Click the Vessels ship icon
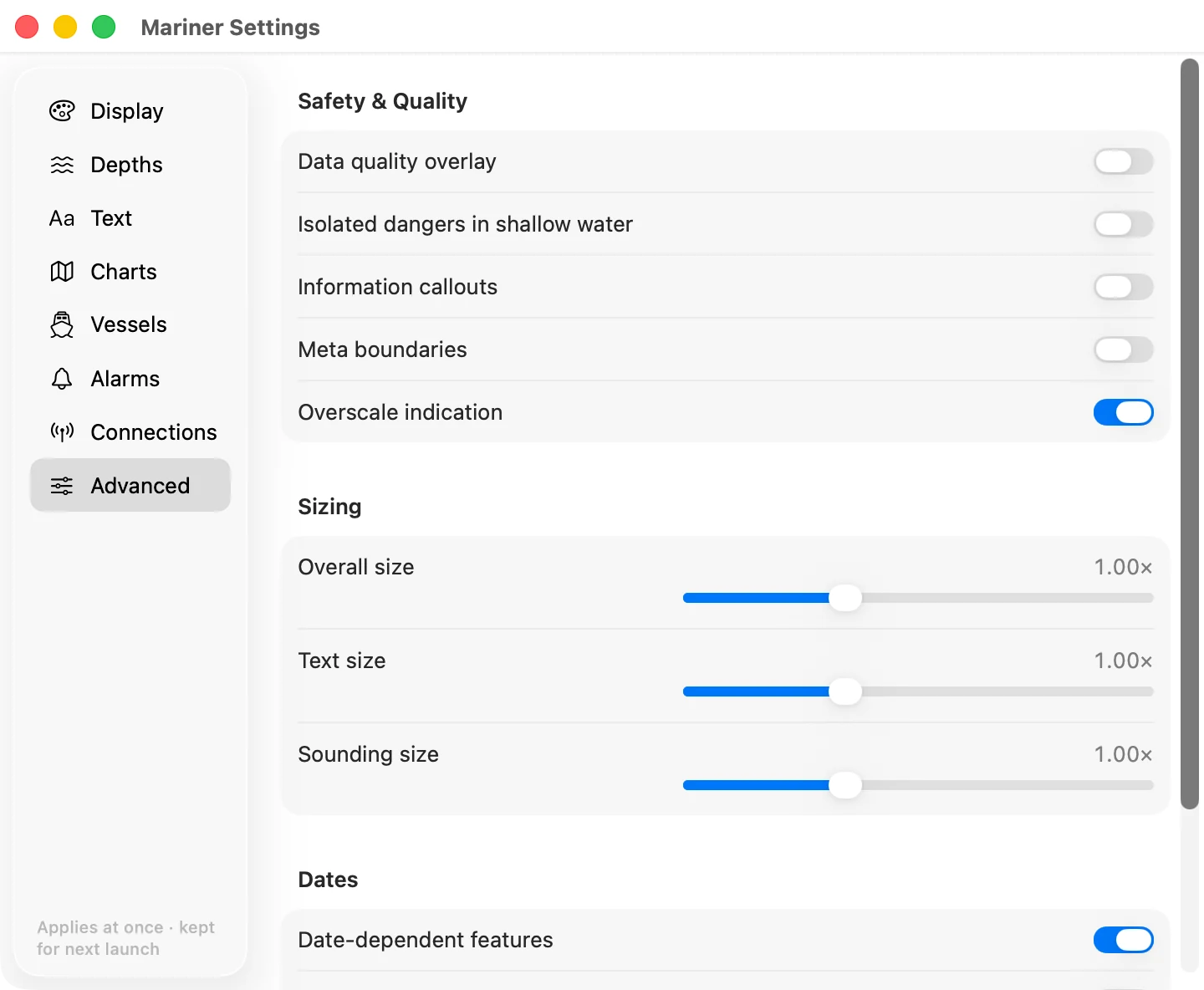This screenshot has width=1204, height=990. point(62,324)
